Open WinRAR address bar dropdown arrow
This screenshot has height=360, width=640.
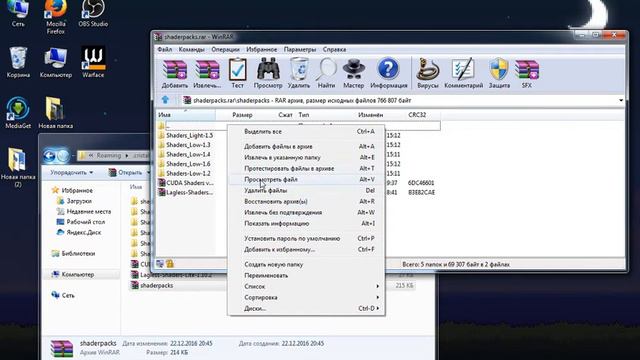(x=621, y=100)
